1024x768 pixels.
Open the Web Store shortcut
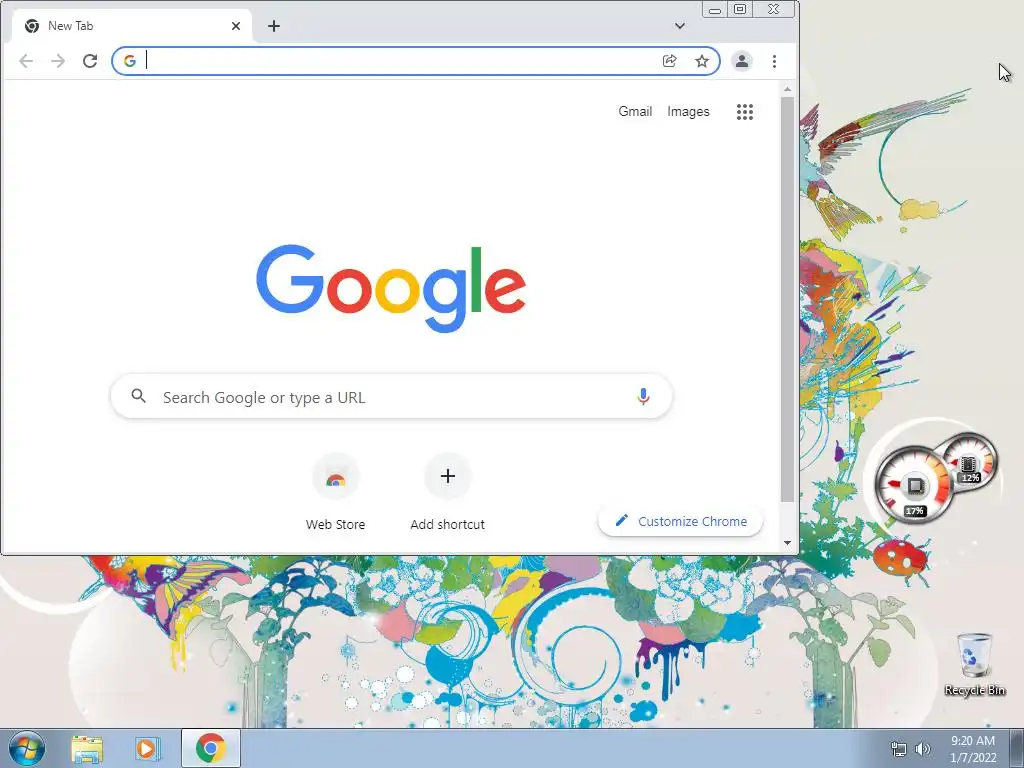pos(336,491)
